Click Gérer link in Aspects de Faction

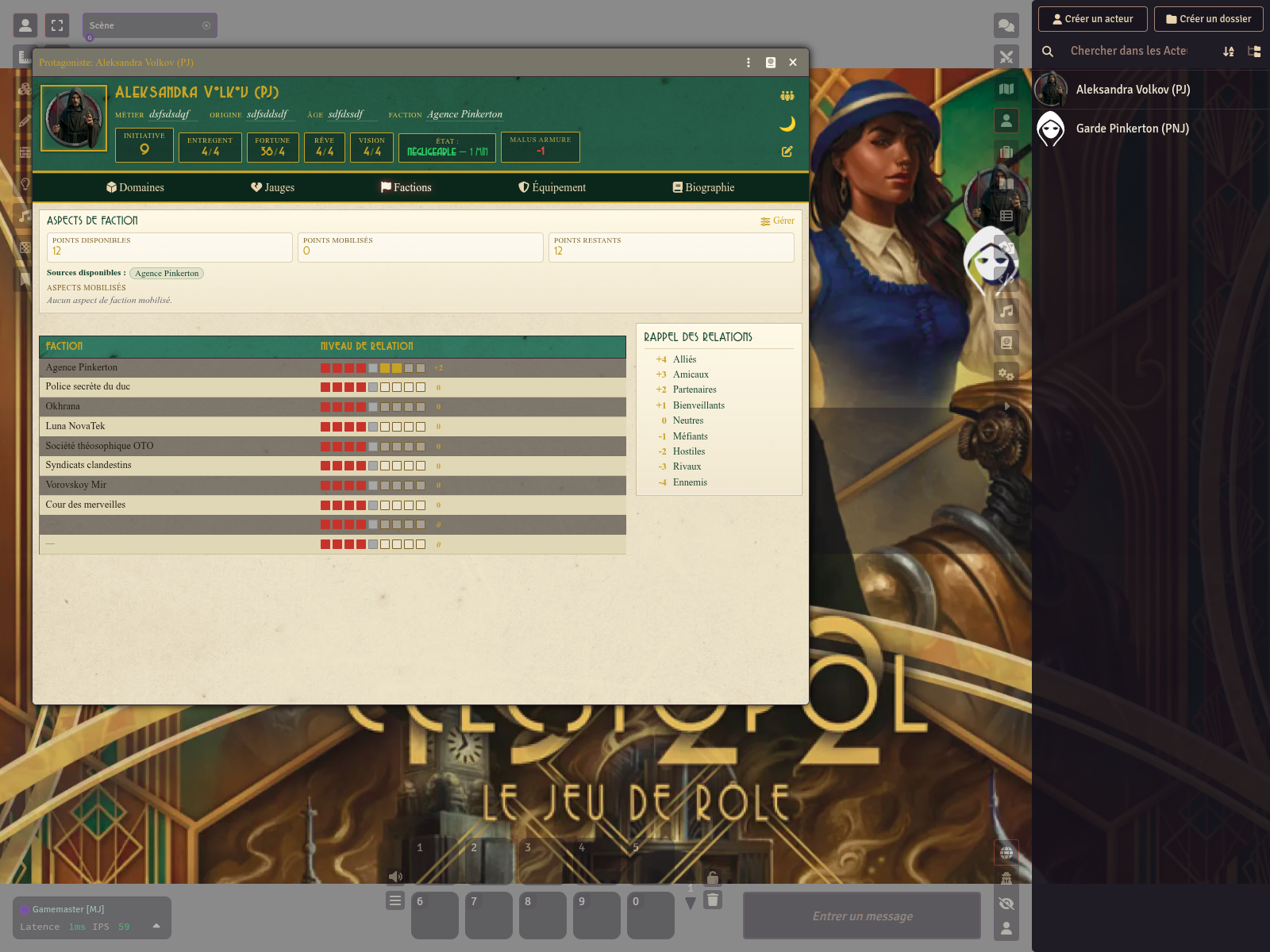pyautogui.click(x=777, y=221)
